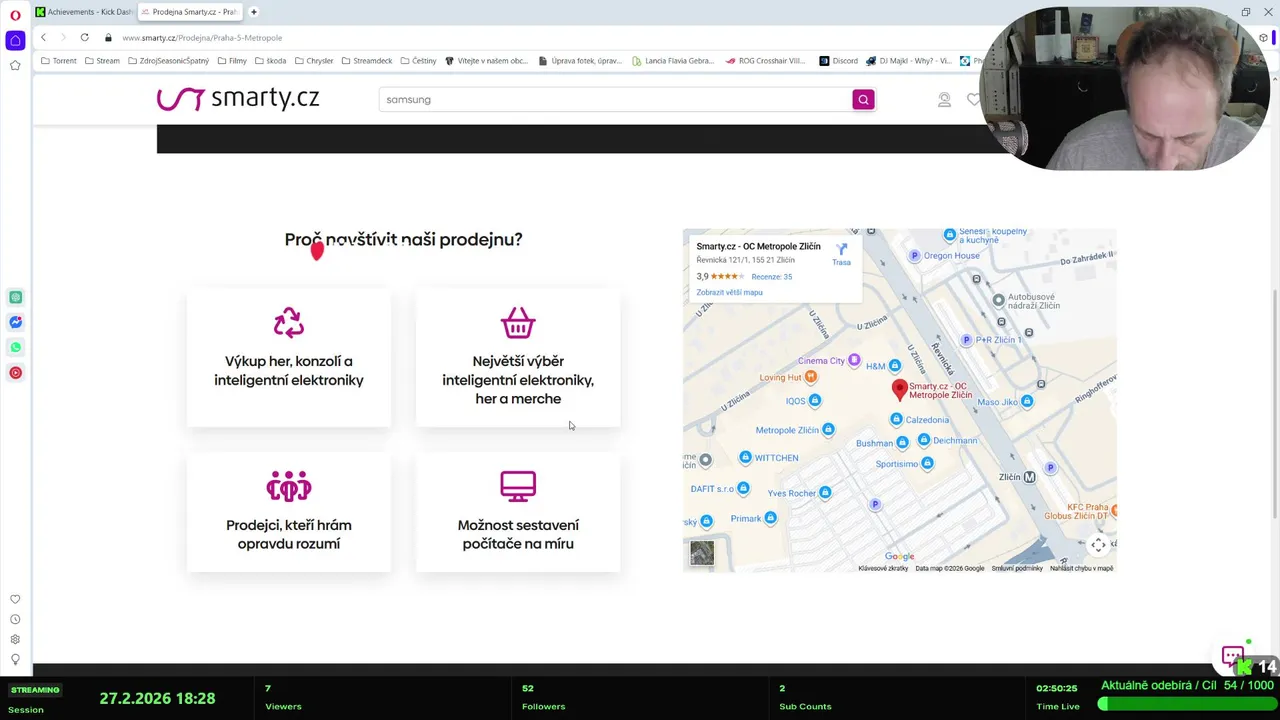Viewport: 1280px width, 720px height.
Task: Select the Prodejna Smarty.cz tab
Action: pos(189,12)
